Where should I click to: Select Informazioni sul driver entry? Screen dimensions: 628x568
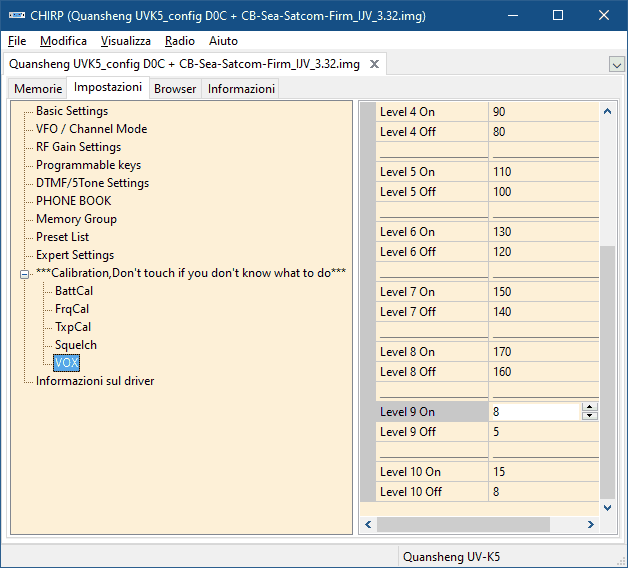[x=95, y=381]
